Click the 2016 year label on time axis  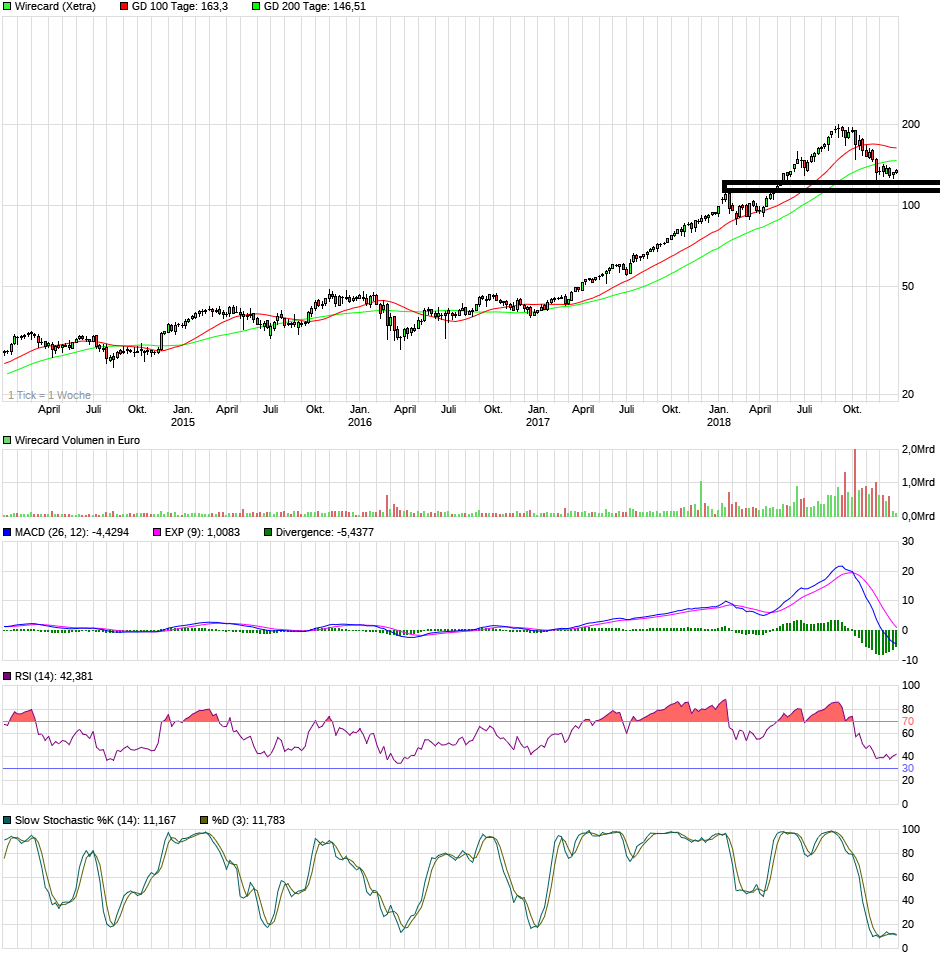tap(360, 422)
